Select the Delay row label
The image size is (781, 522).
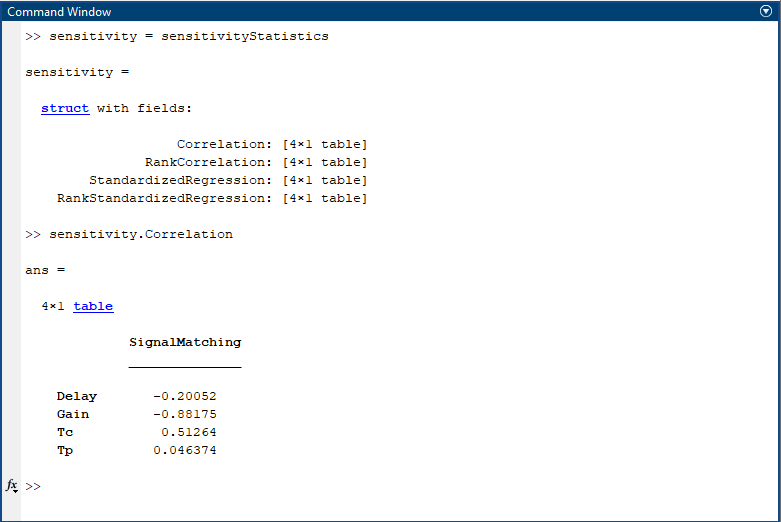[x=77, y=396]
